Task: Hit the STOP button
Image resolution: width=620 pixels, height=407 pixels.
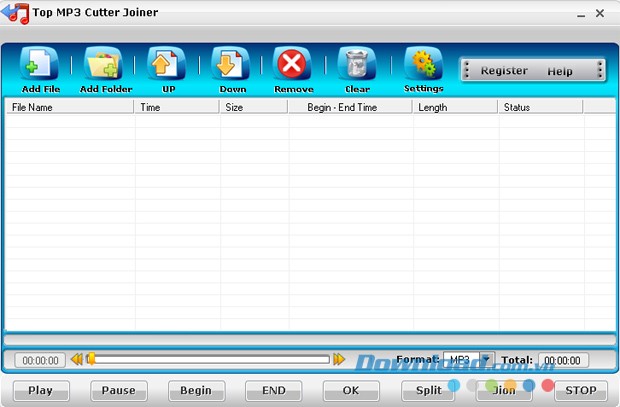Action: coord(581,390)
